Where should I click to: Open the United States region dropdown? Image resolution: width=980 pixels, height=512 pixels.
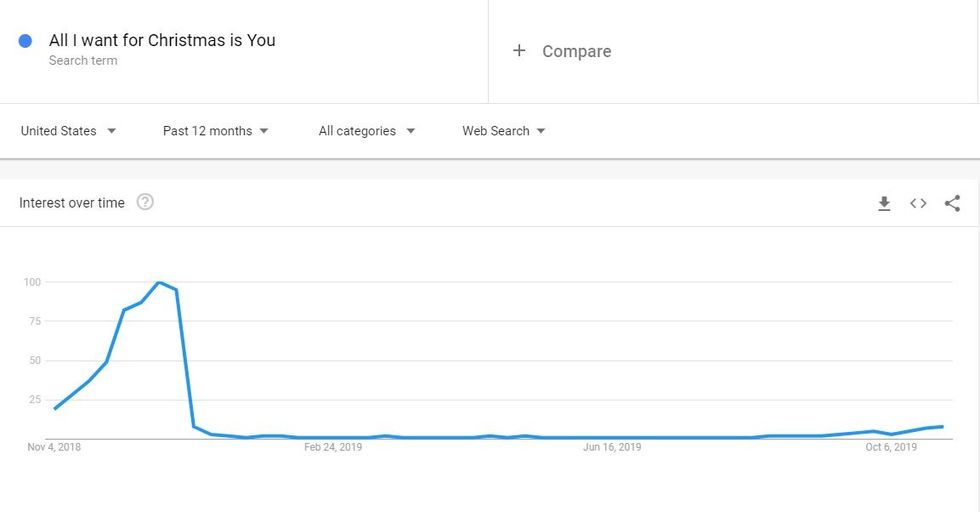(68, 131)
